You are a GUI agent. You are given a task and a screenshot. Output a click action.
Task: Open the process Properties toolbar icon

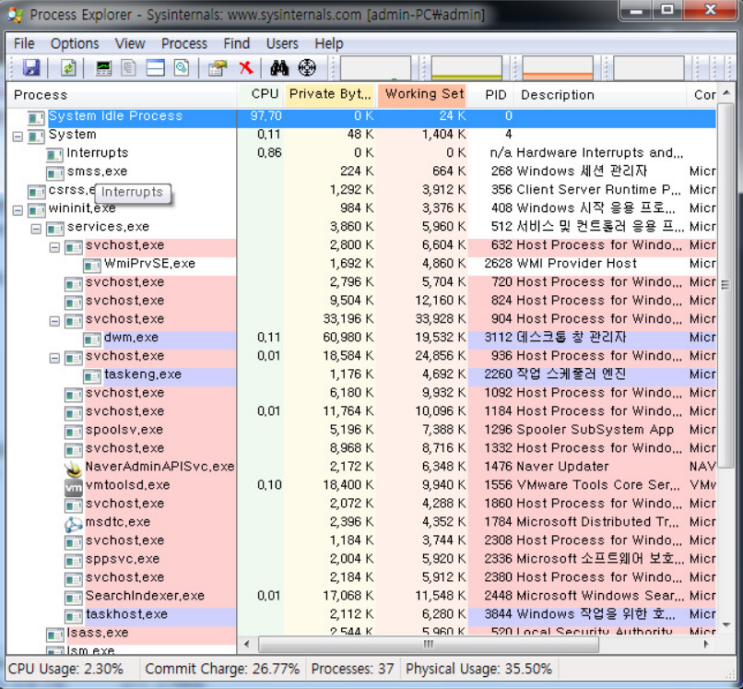[x=217, y=68]
